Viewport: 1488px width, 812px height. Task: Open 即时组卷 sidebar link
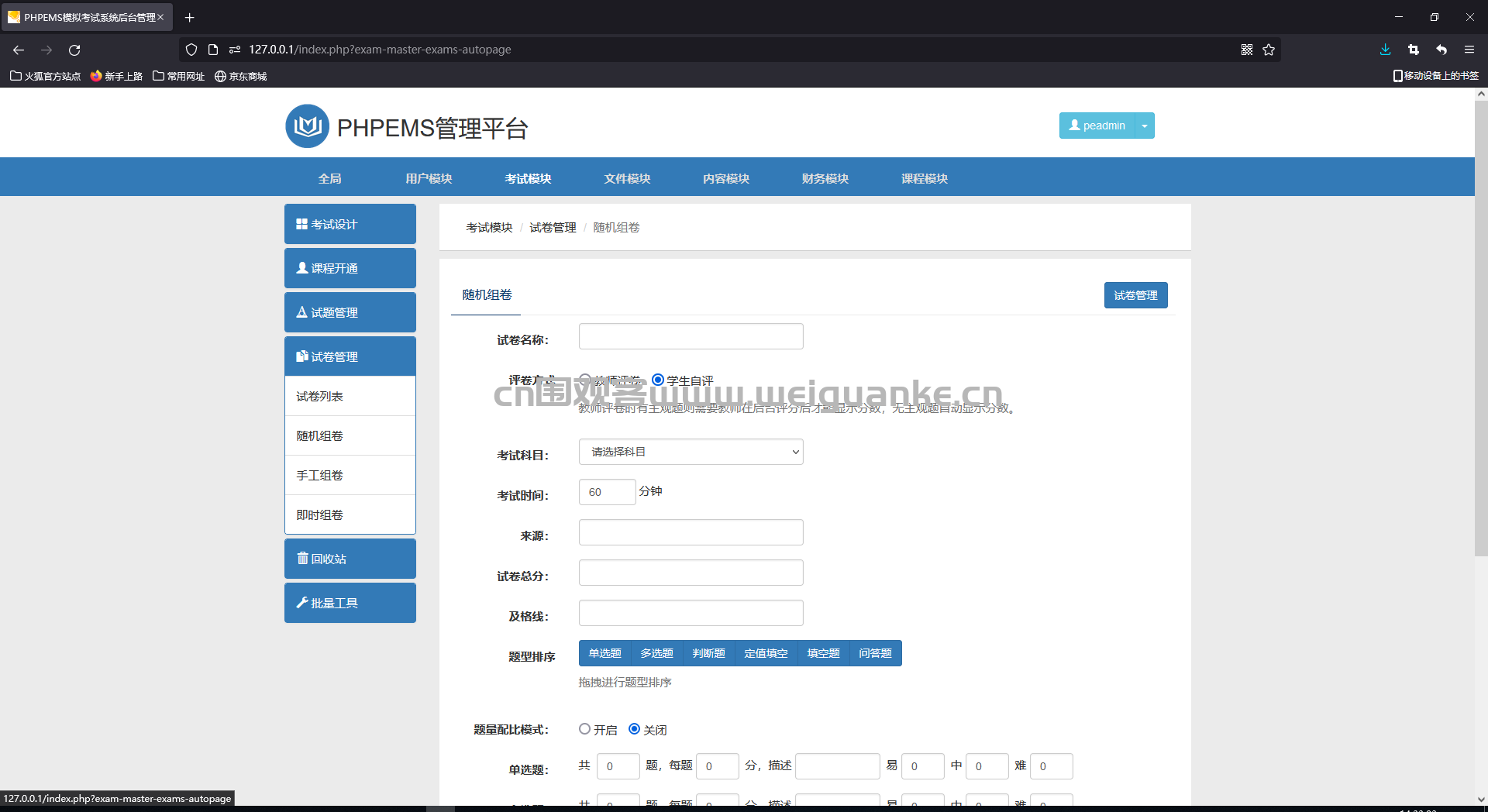pyautogui.click(x=350, y=514)
